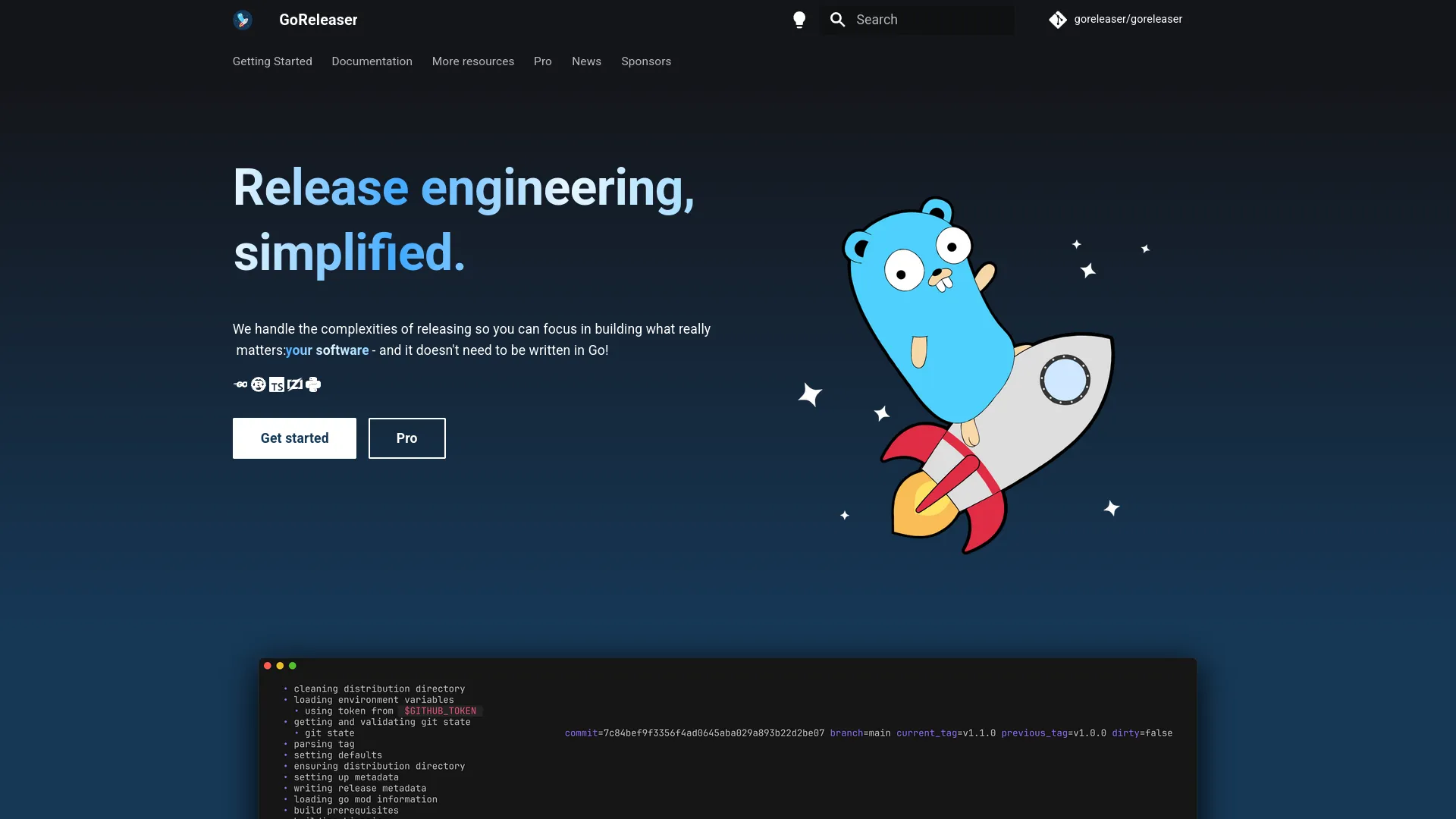Click the 'cleaning distribution directory' terminal line

click(379, 689)
